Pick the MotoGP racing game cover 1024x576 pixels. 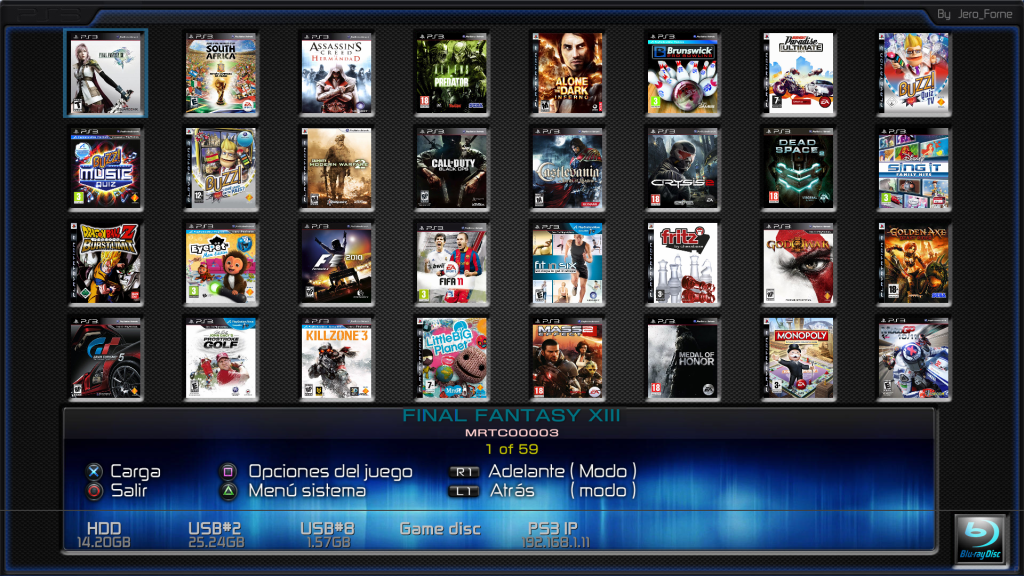tap(914, 359)
